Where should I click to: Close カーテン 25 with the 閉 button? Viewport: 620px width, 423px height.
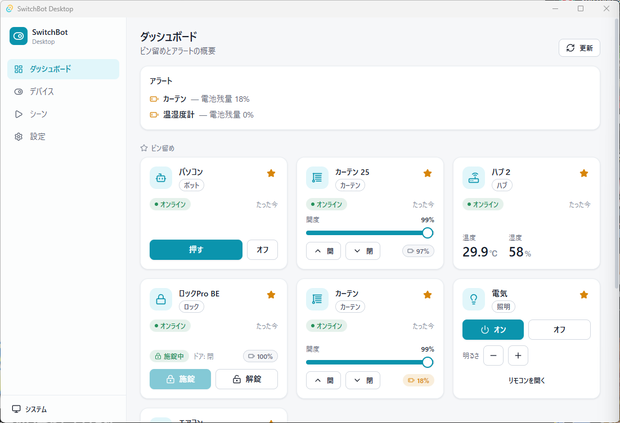pos(363,251)
